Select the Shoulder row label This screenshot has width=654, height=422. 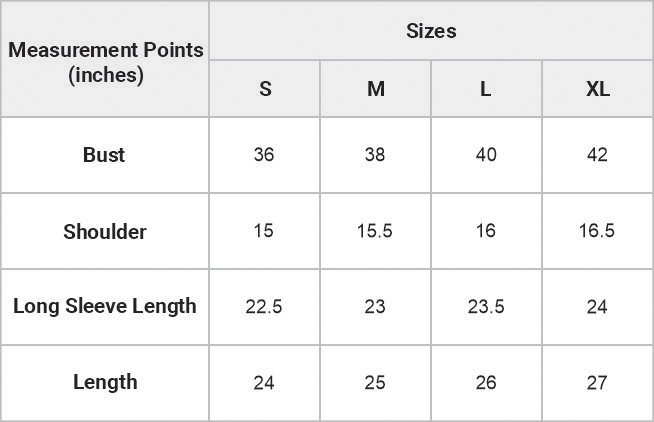105,231
